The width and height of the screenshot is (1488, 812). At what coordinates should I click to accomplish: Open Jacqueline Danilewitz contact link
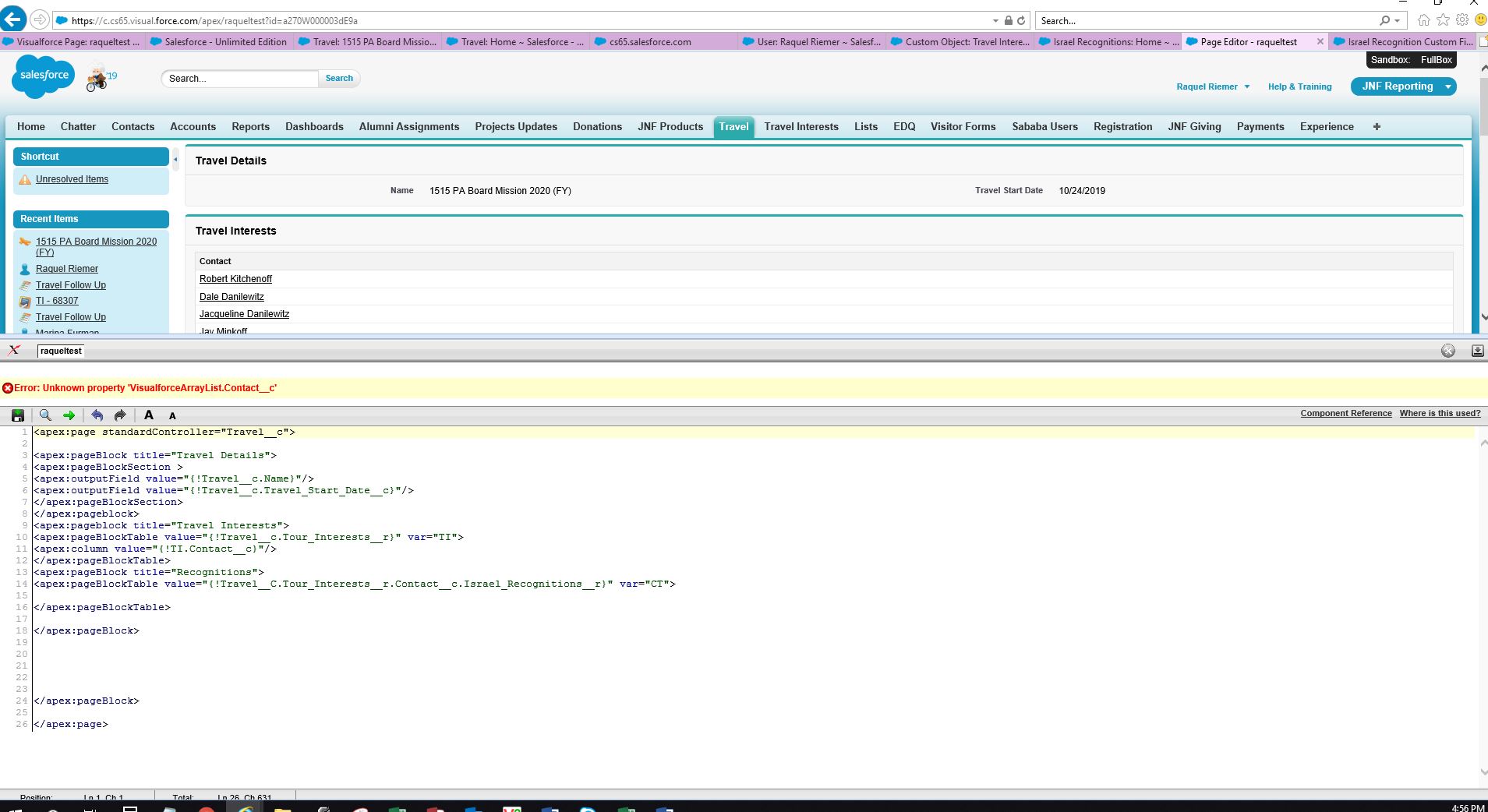(244, 314)
